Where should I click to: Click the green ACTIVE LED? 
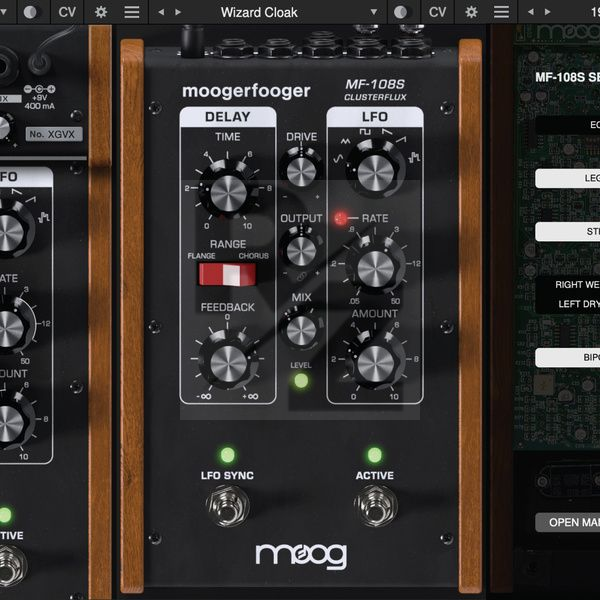pyautogui.click(x=375, y=455)
